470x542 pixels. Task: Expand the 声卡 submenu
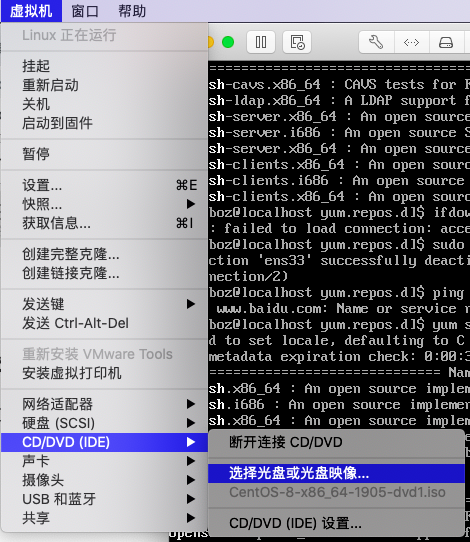point(104,461)
